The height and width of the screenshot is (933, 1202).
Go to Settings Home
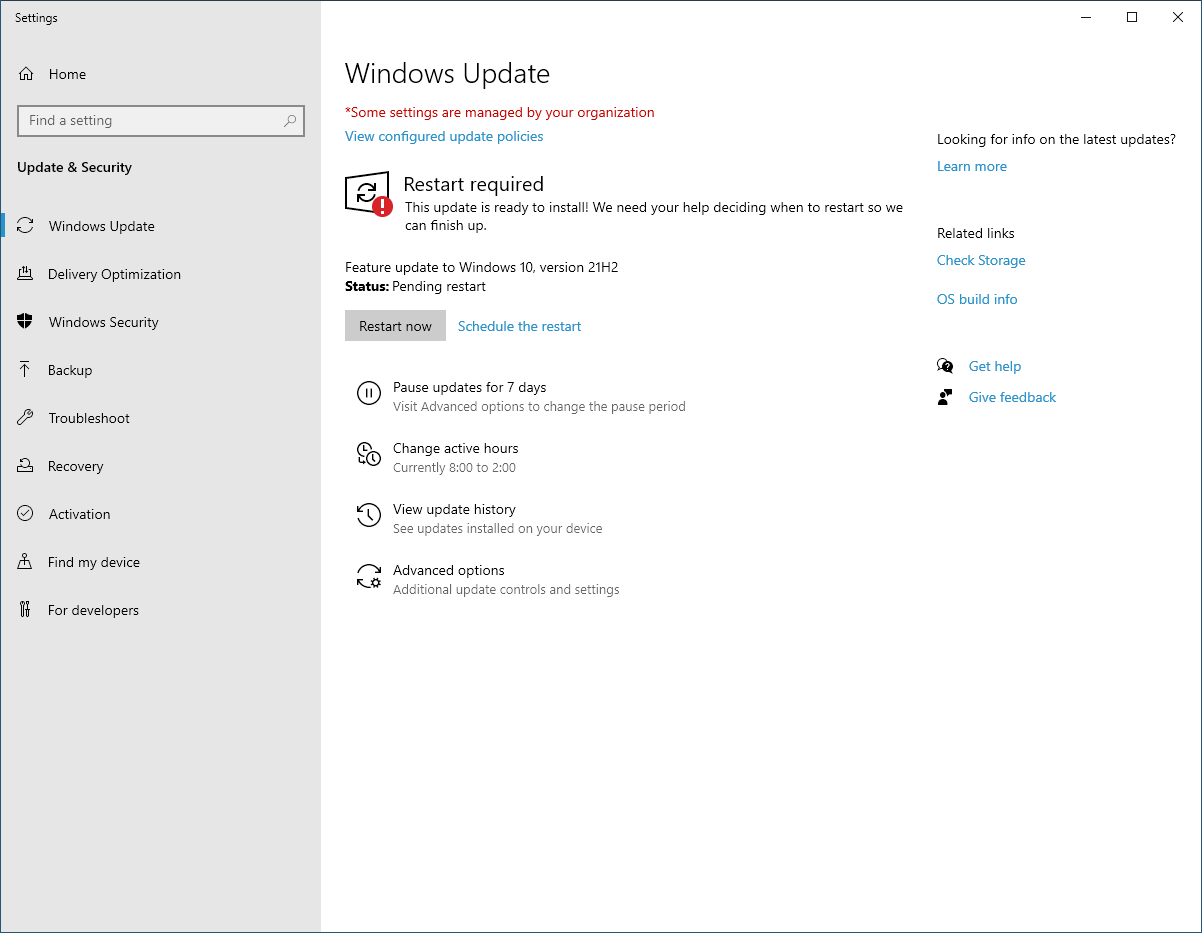click(x=160, y=74)
